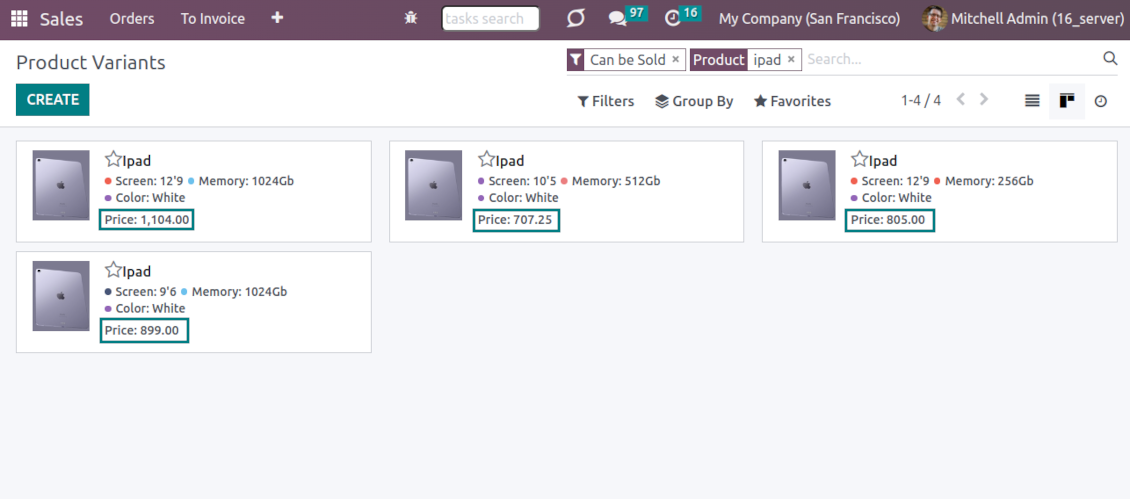
Task: Click the 1-4 / 4 pager counter
Action: [921, 100]
